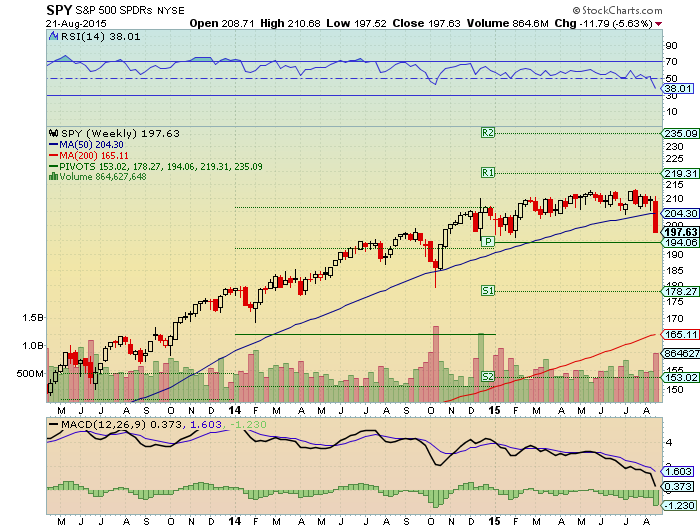
Task: Click the red down arrow next to Chg
Action: [x=659, y=24]
